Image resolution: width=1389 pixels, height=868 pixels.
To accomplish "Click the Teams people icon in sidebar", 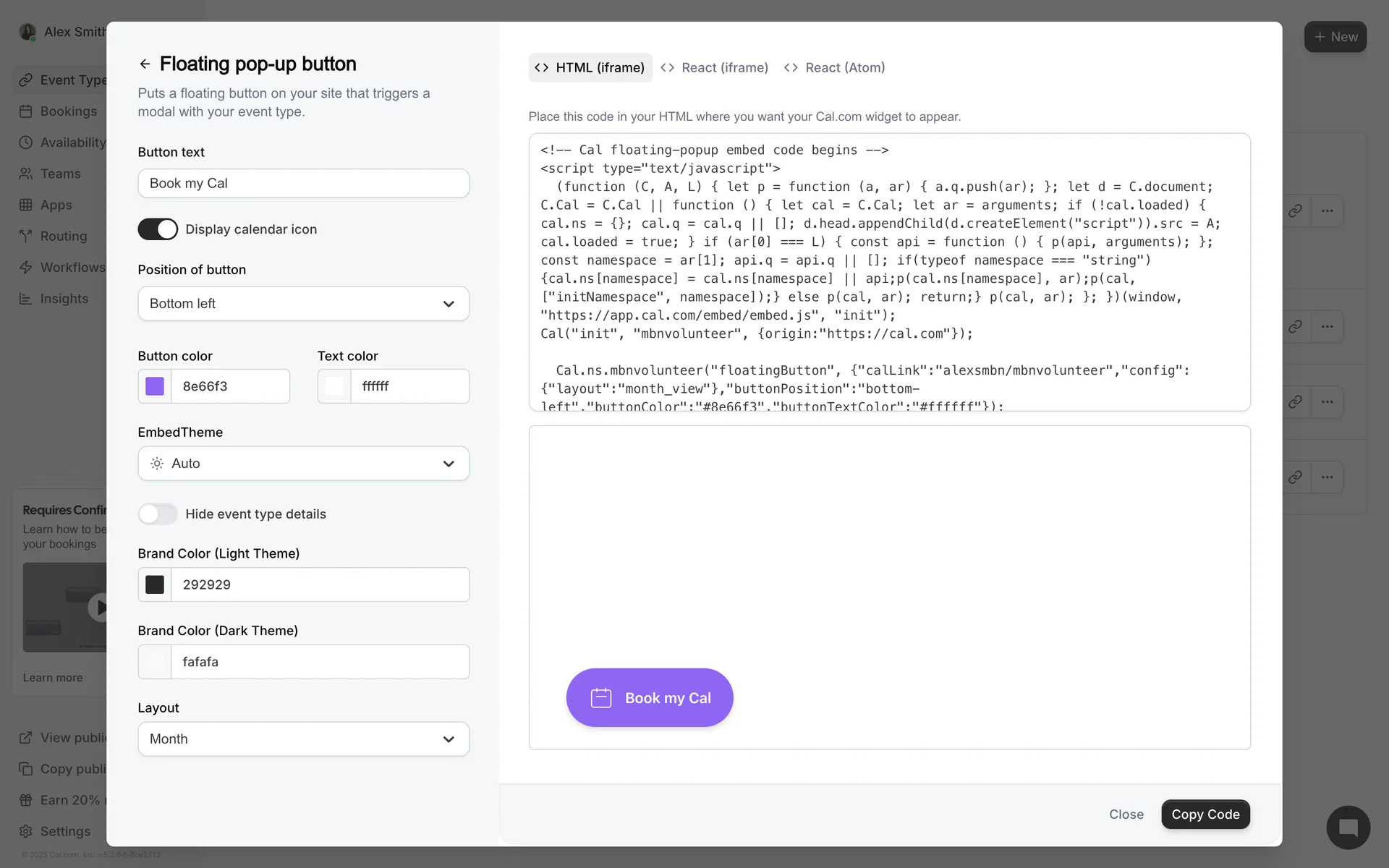I will click(x=26, y=174).
